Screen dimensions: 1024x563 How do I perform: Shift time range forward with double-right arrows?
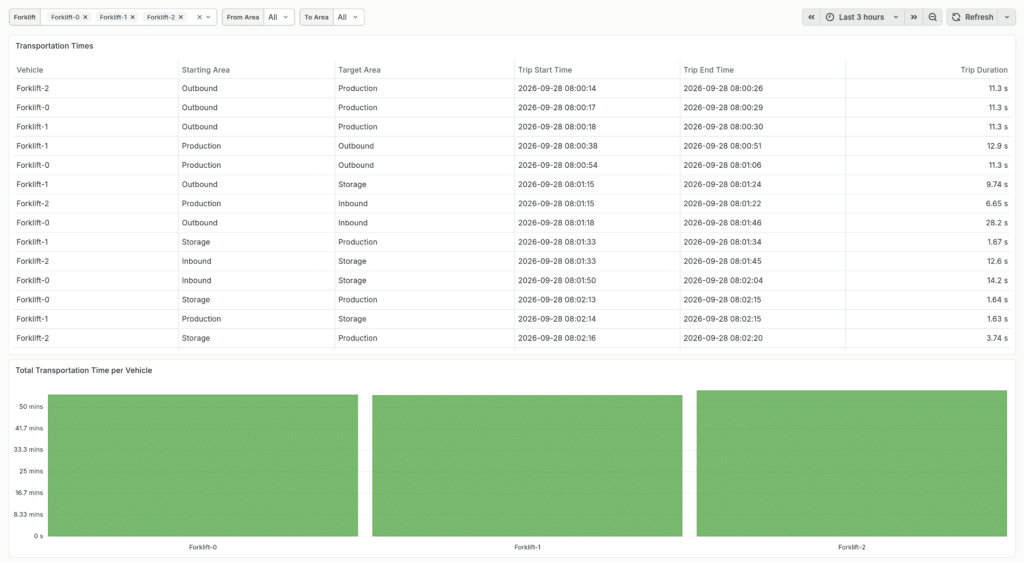pos(914,17)
